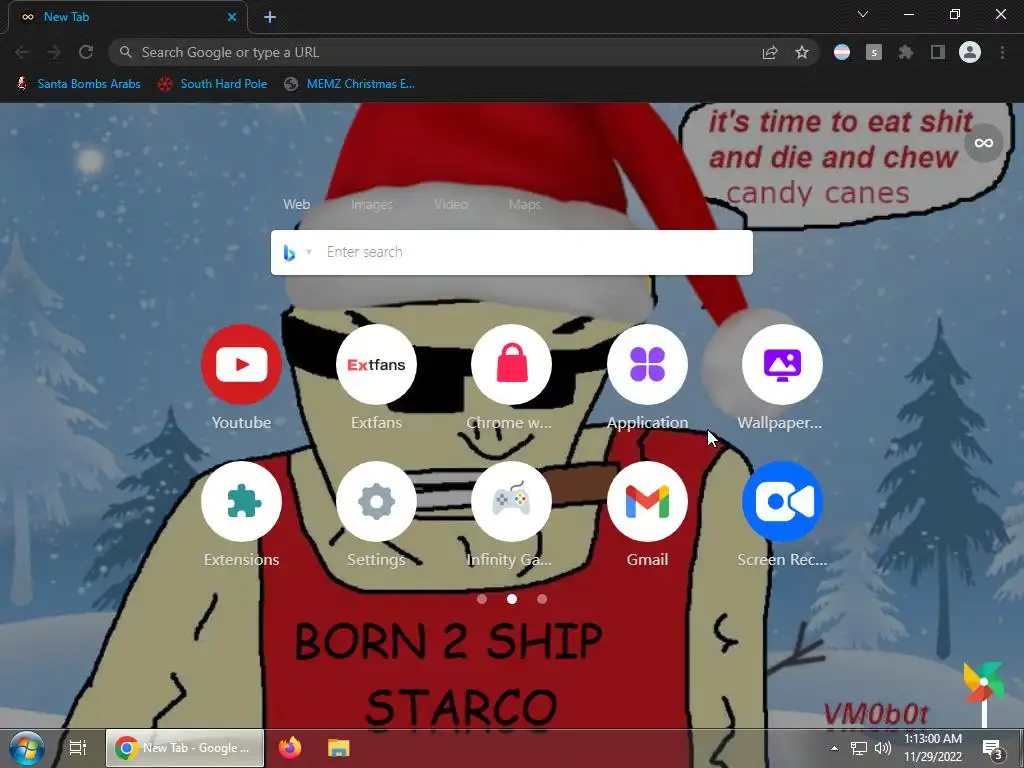Select the Maps search tab
1024x768 pixels.
click(x=524, y=204)
